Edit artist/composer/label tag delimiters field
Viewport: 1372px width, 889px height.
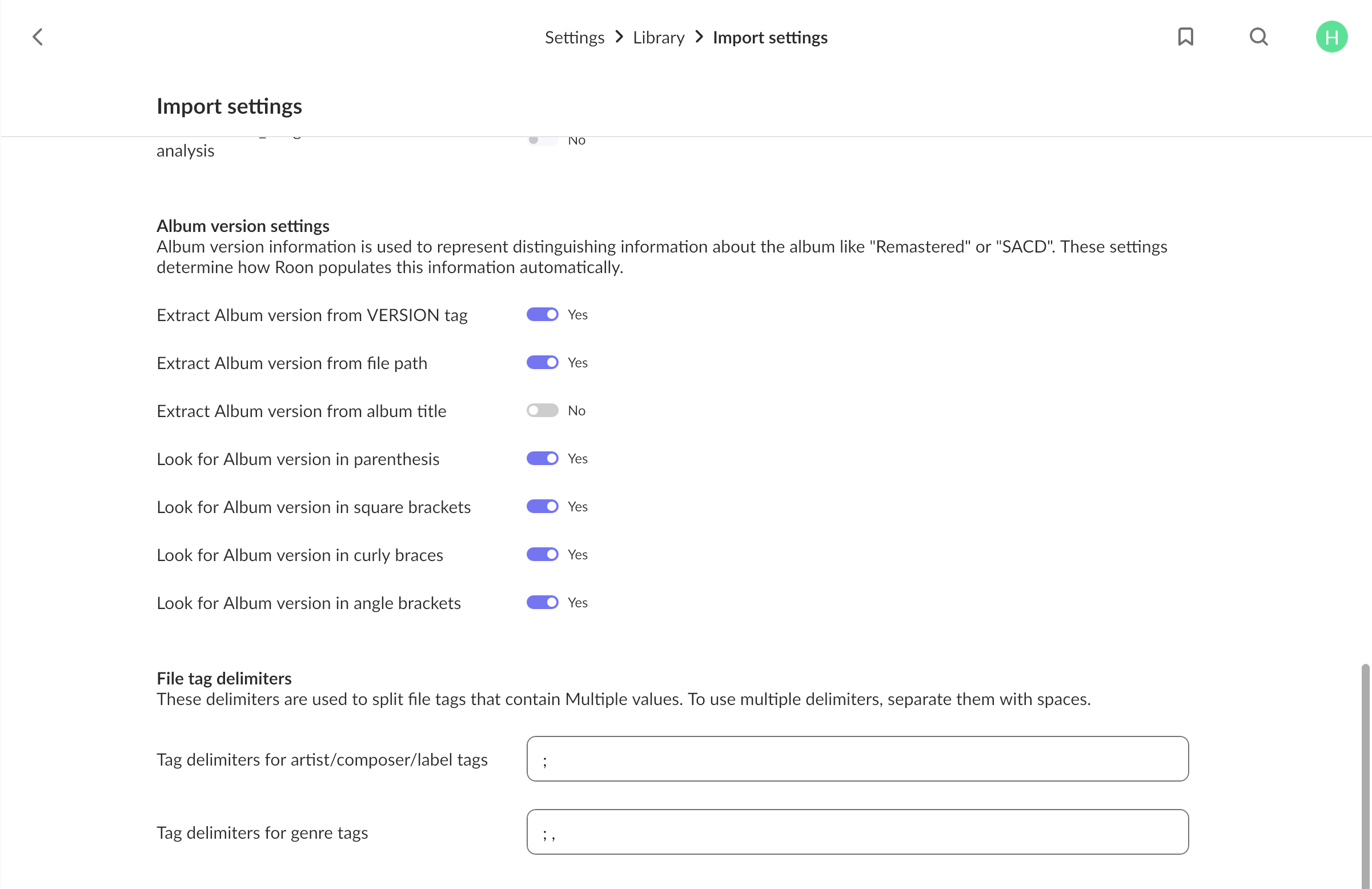857,759
